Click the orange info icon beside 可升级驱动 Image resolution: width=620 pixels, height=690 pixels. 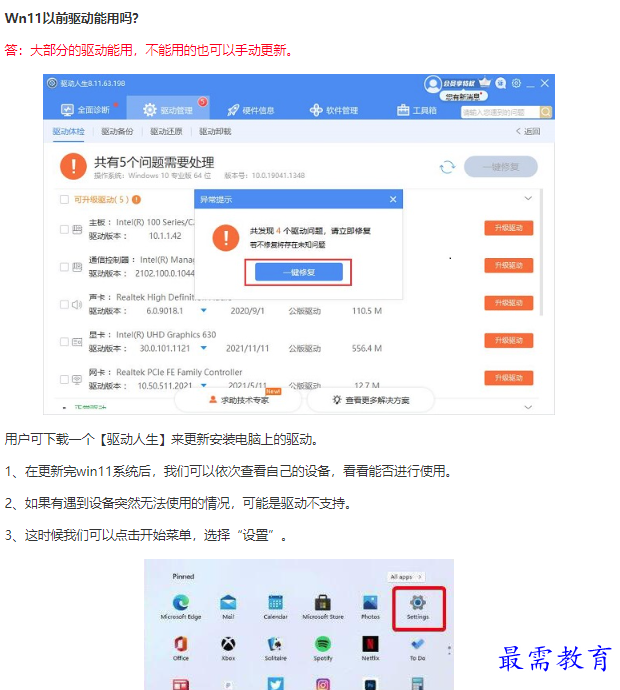click(136, 200)
